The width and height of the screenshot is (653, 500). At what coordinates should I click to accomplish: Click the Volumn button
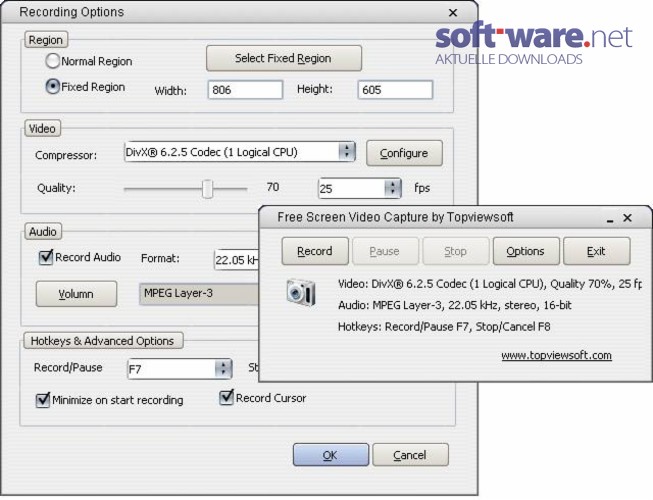(x=76, y=294)
